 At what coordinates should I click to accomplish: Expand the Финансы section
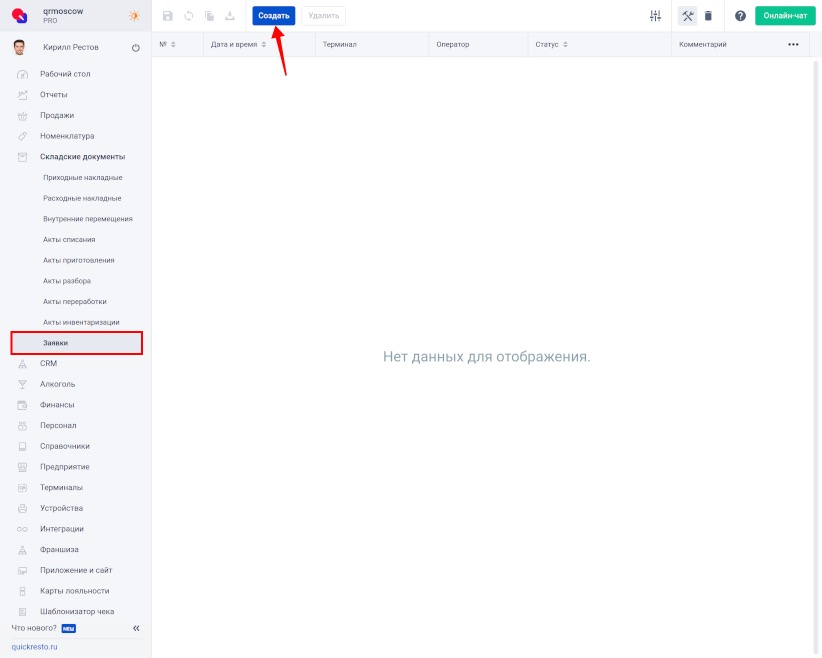pyautogui.click(x=57, y=405)
